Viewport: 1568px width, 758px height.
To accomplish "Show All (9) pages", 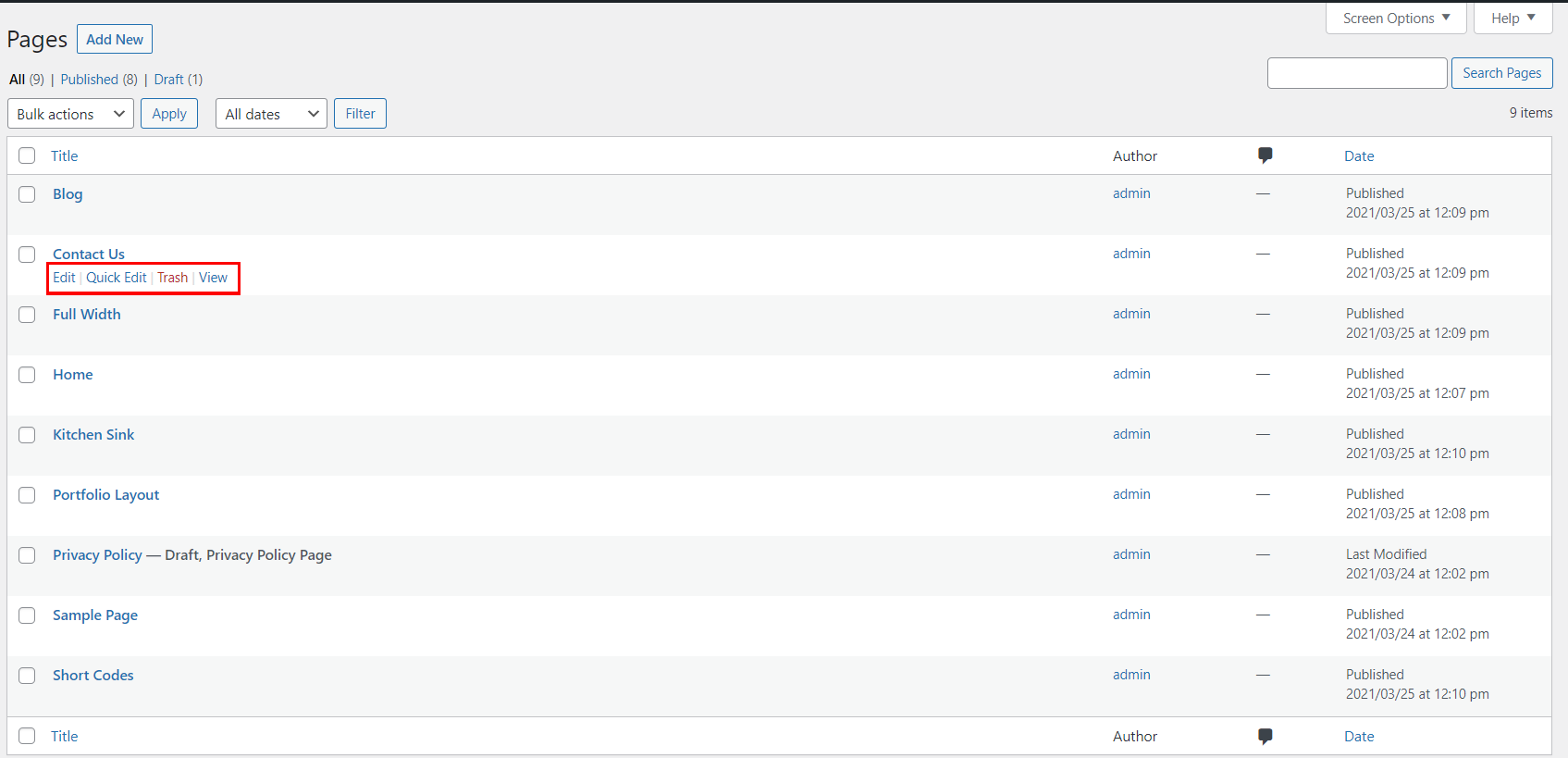I will [27, 80].
